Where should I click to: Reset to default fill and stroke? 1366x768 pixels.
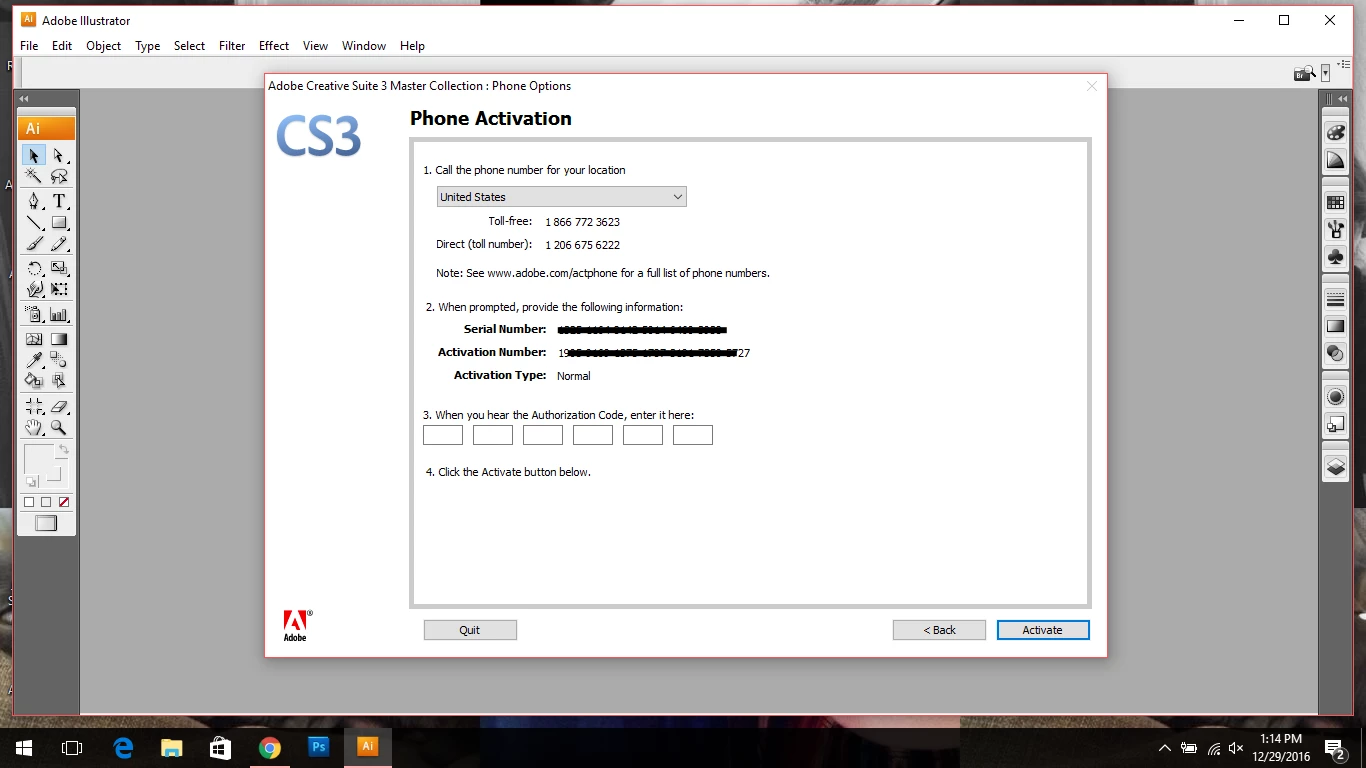pyautogui.click(x=31, y=482)
